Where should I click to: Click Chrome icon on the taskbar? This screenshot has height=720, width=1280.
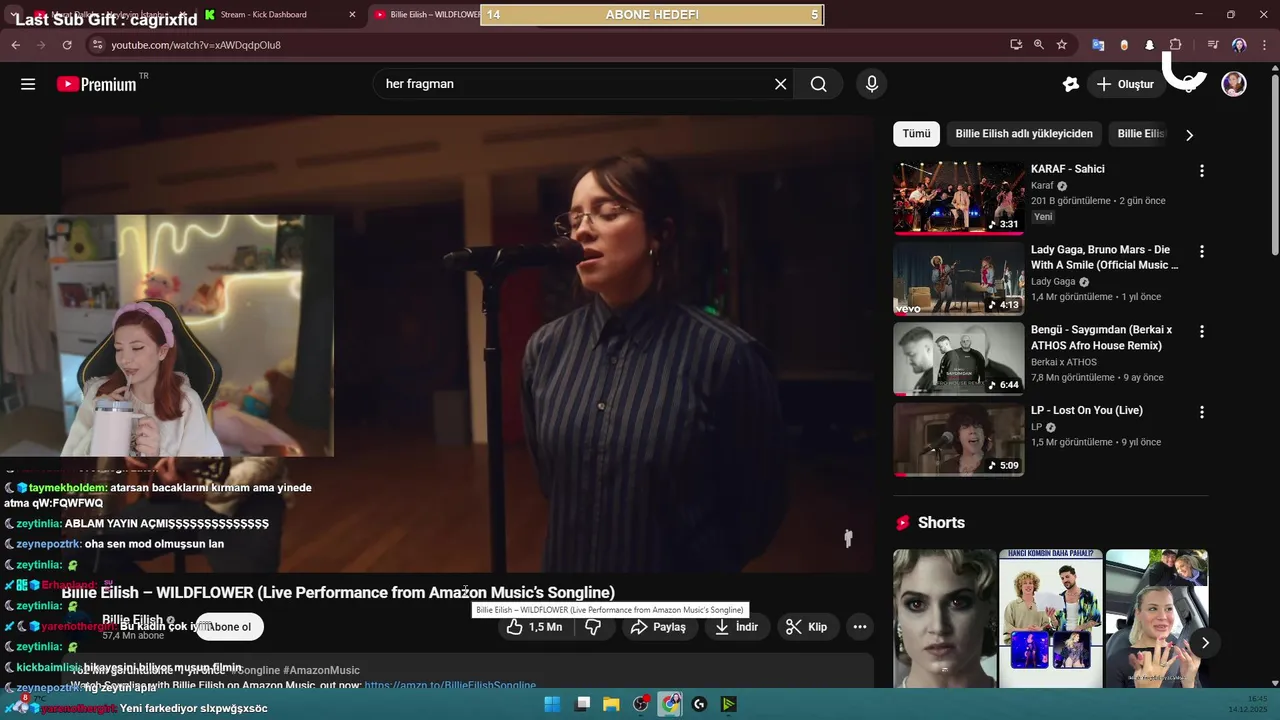click(x=670, y=704)
